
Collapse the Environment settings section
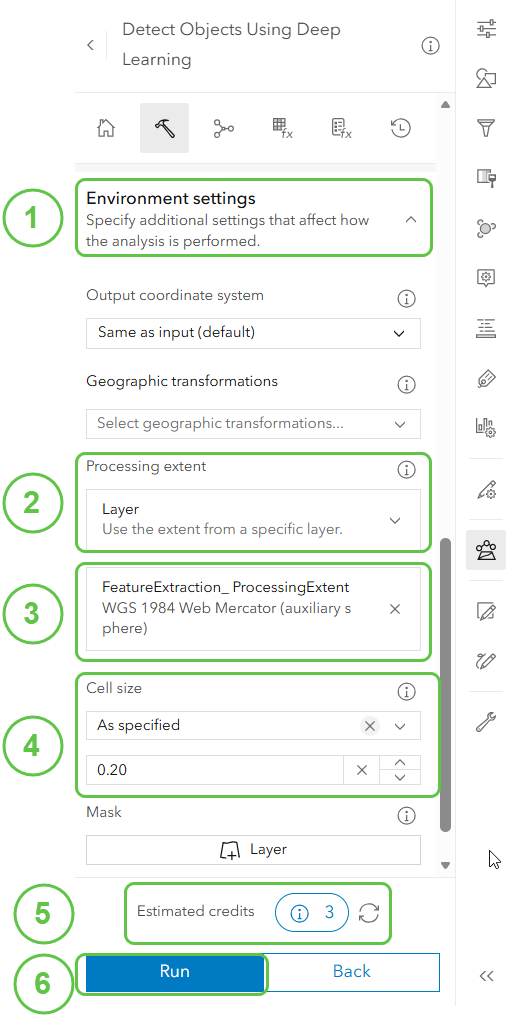(x=410, y=219)
